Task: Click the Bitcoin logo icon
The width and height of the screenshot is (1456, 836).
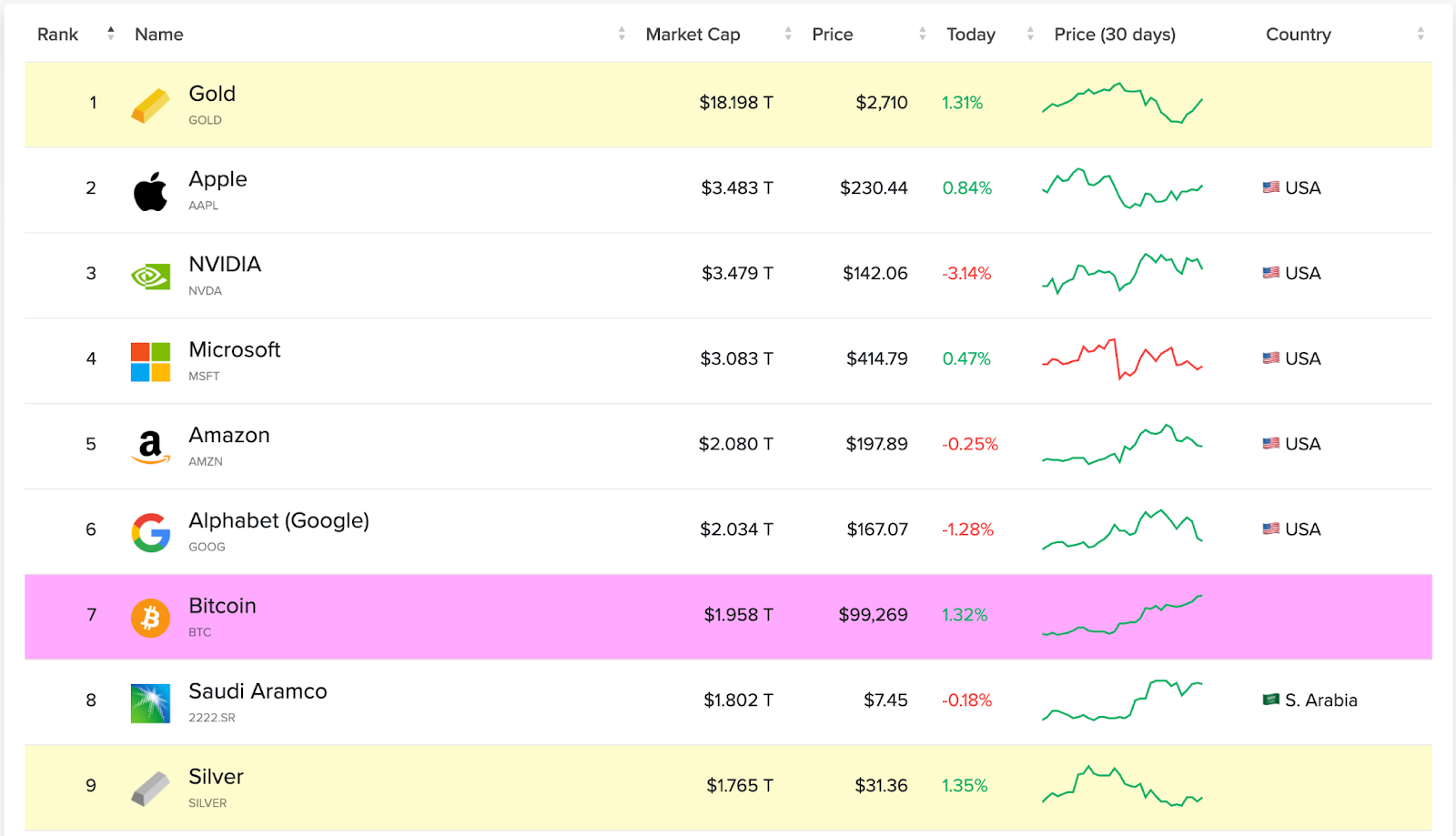Action: (x=150, y=618)
